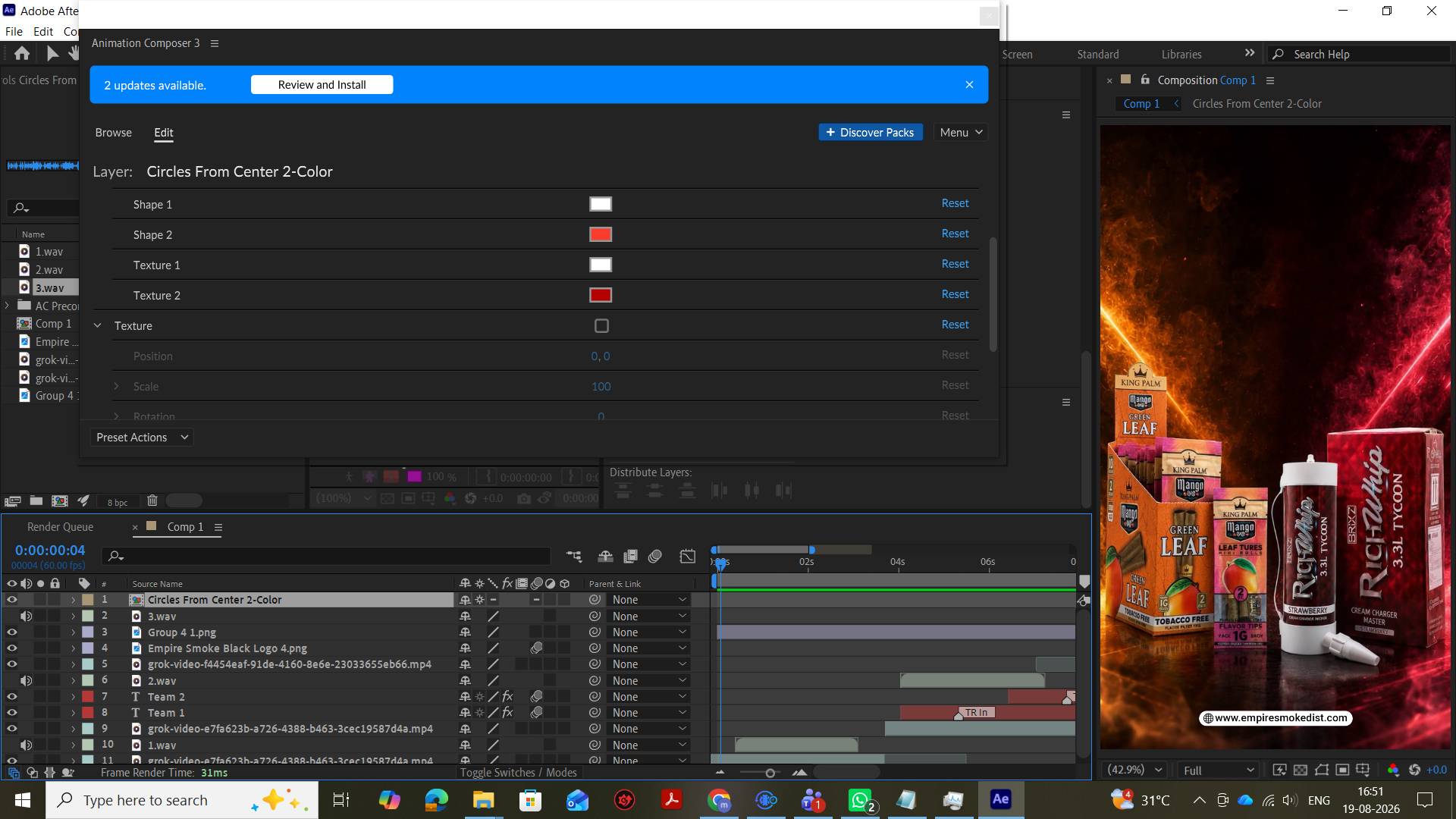Image resolution: width=1456 pixels, height=819 pixels.
Task: Mute the 3.wav audio layer
Action: pos(26,617)
